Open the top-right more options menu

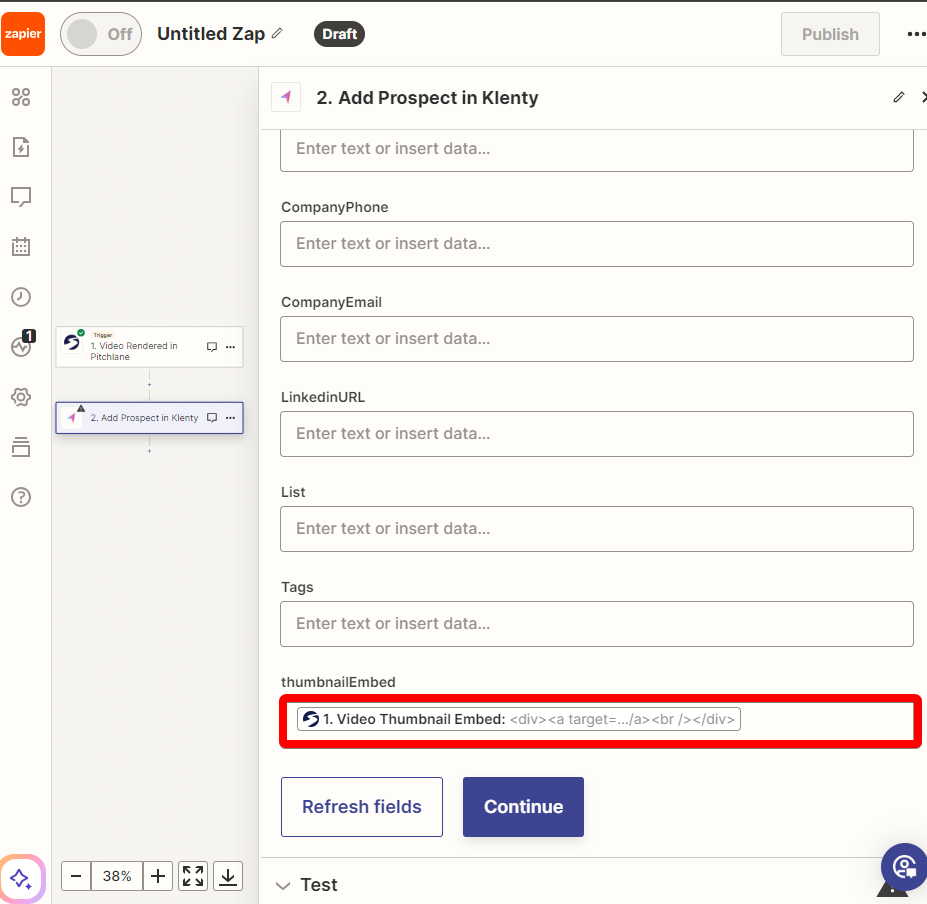916,34
